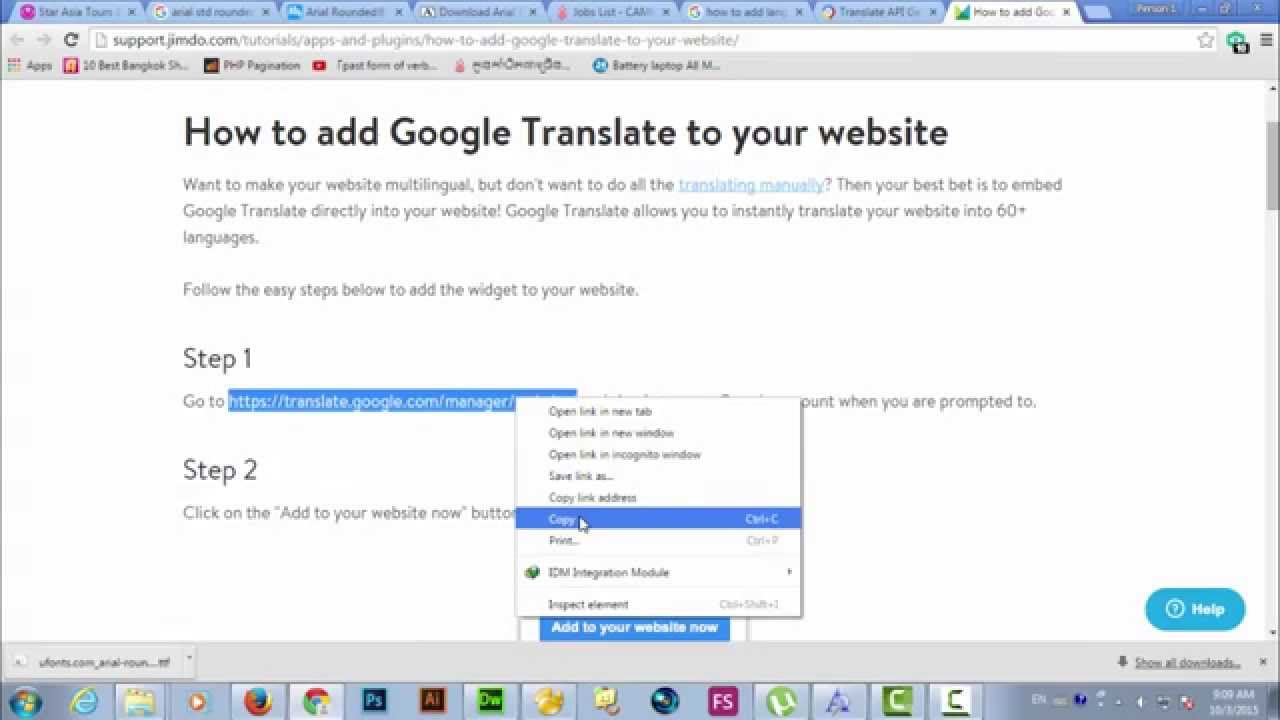Open the 'translating manually' link

pos(751,184)
